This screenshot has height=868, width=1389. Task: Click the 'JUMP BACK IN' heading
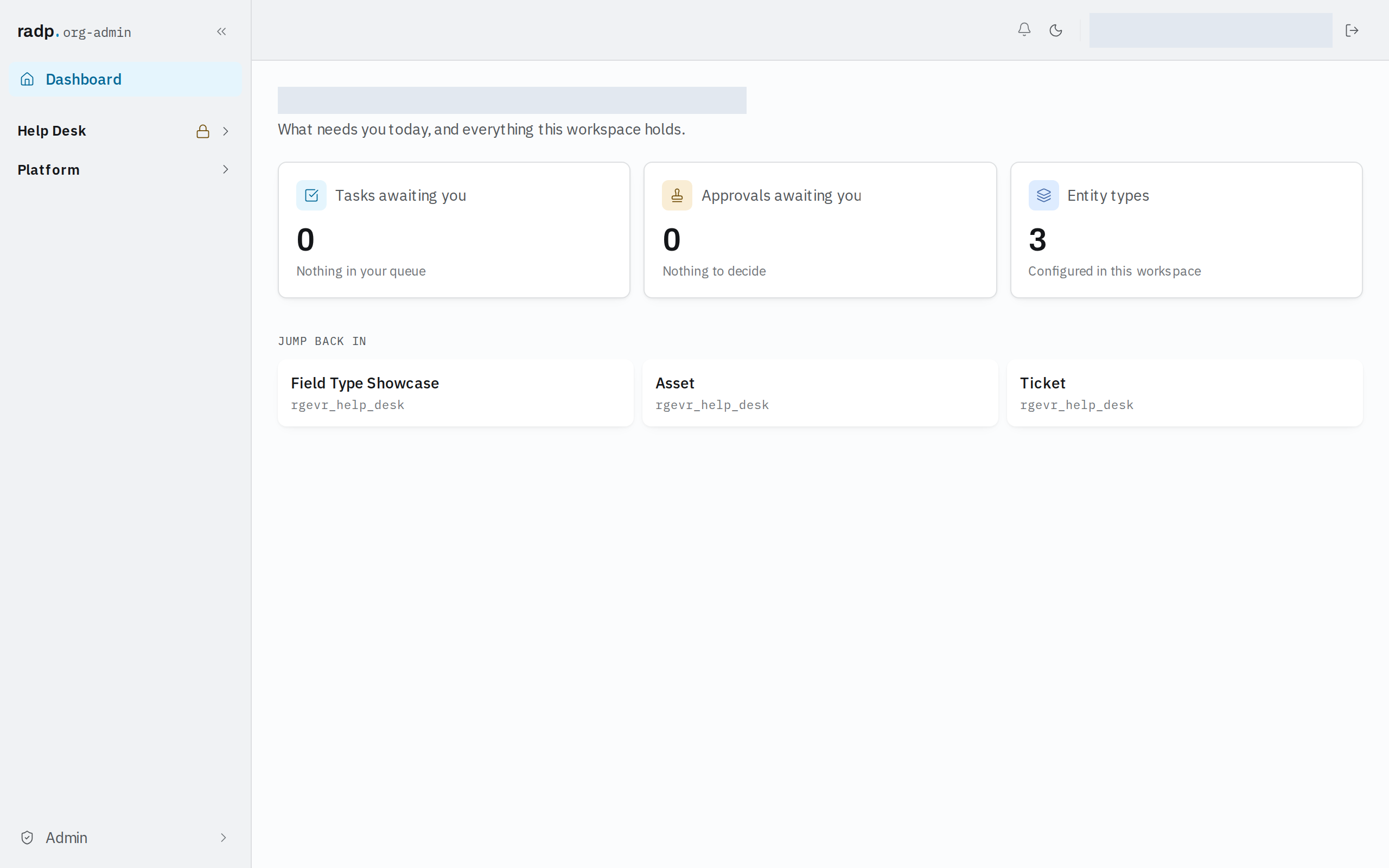[322, 341]
